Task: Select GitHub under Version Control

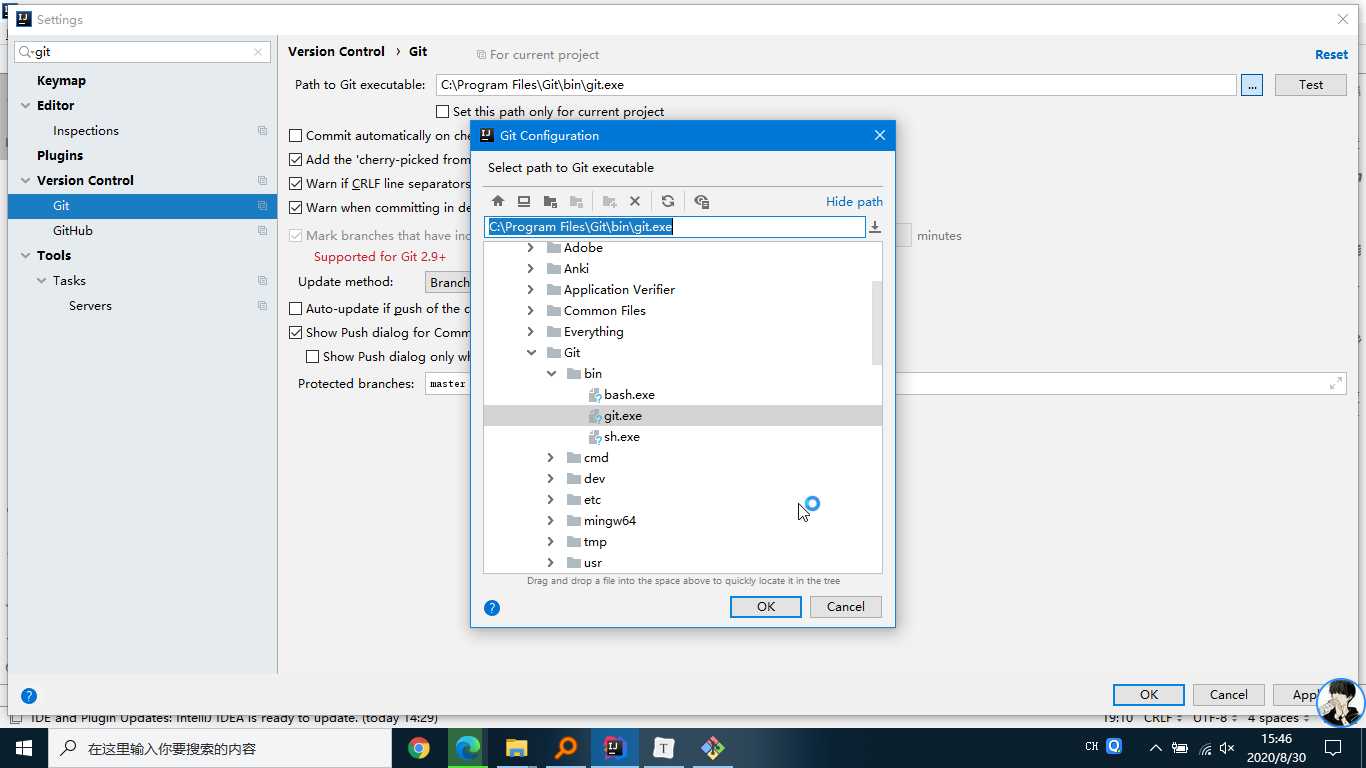Action: pos(73,231)
